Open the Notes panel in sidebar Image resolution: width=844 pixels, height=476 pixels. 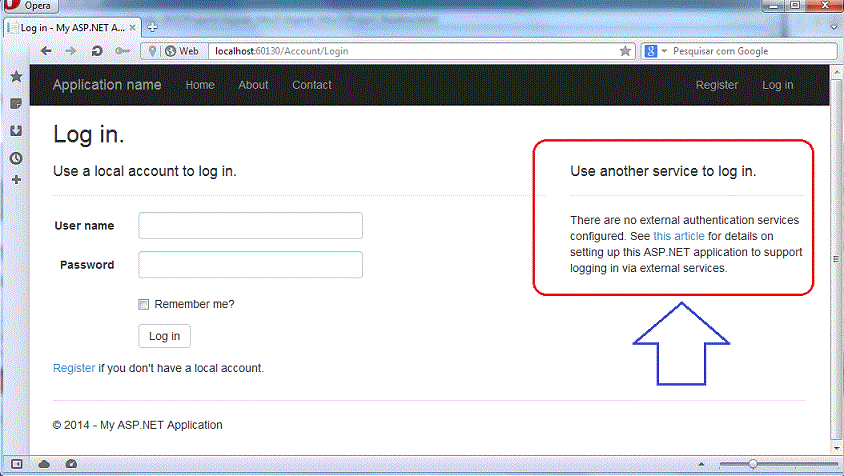(x=16, y=104)
